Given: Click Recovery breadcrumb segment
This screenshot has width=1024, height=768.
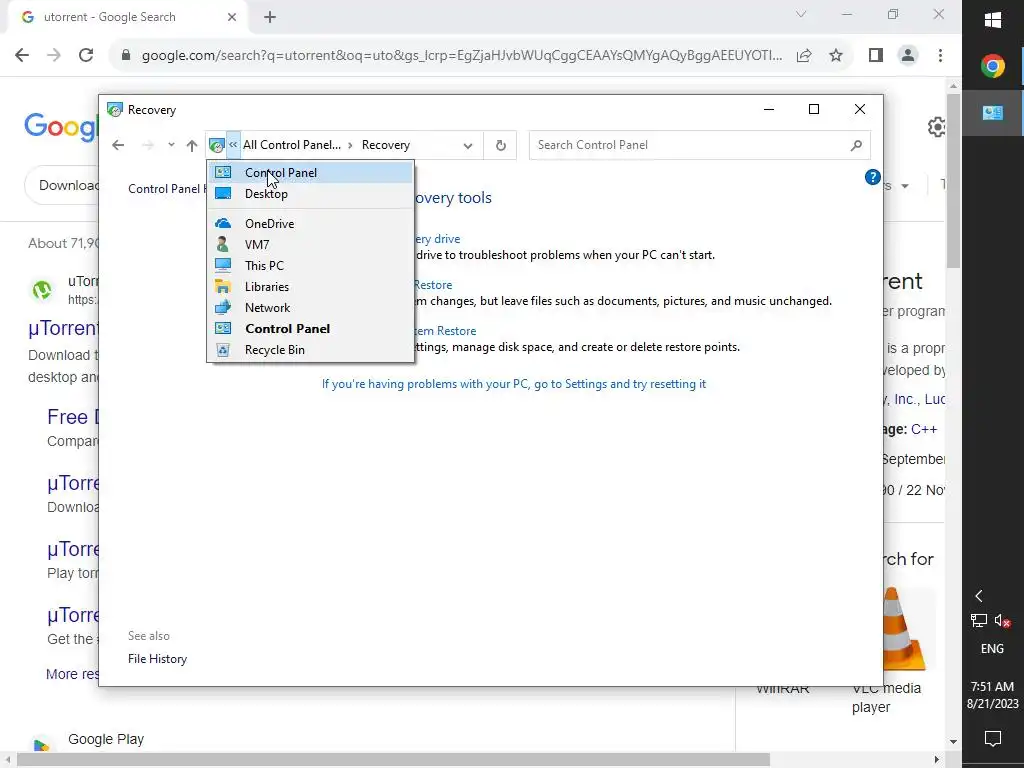Looking at the screenshot, I should [x=386, y=145].
